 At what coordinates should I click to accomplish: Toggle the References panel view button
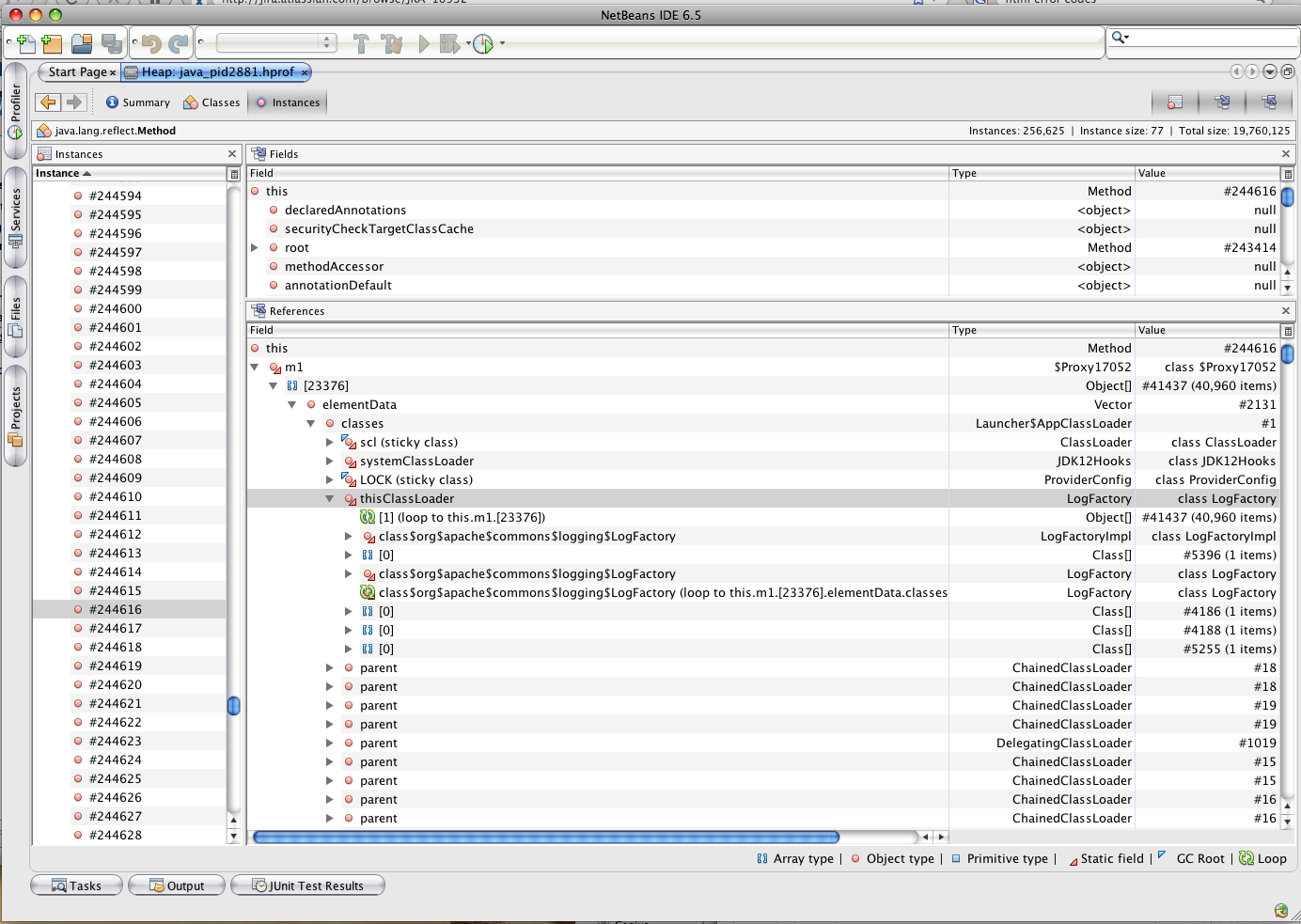click(x=1269, y=102)
